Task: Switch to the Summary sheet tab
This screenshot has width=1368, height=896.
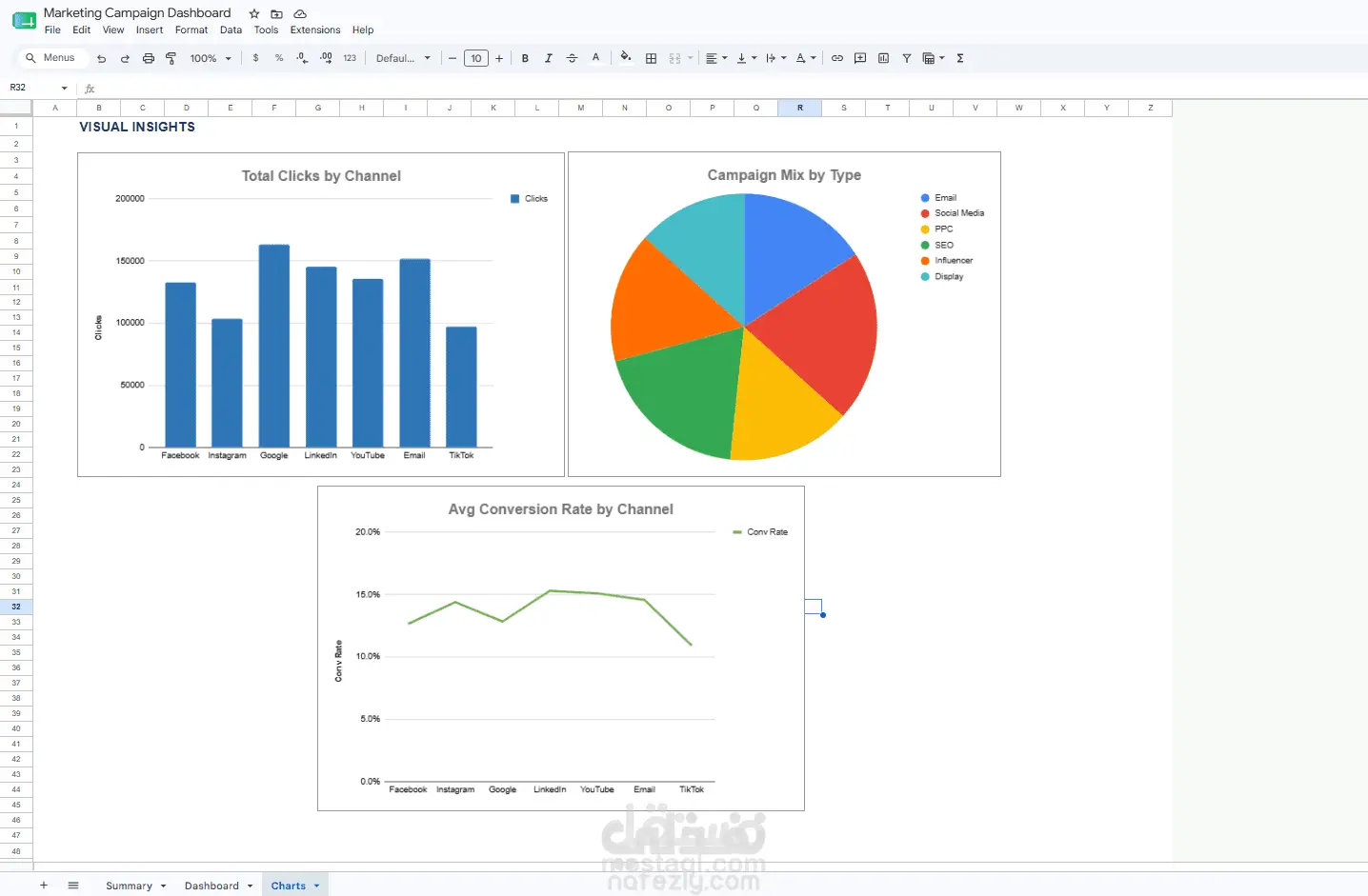Action: (129, 886)
